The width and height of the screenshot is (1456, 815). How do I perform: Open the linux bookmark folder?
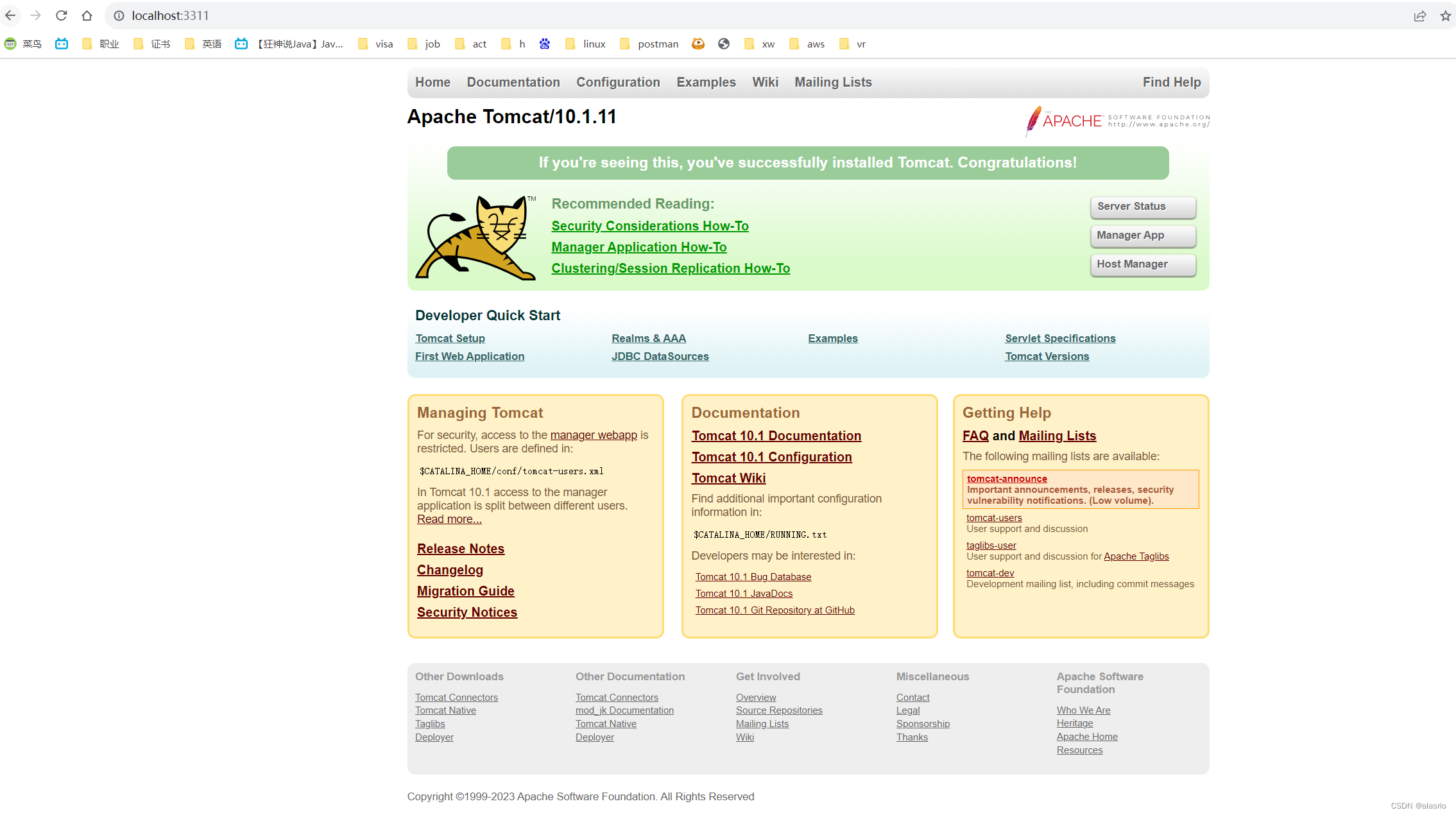585,44
